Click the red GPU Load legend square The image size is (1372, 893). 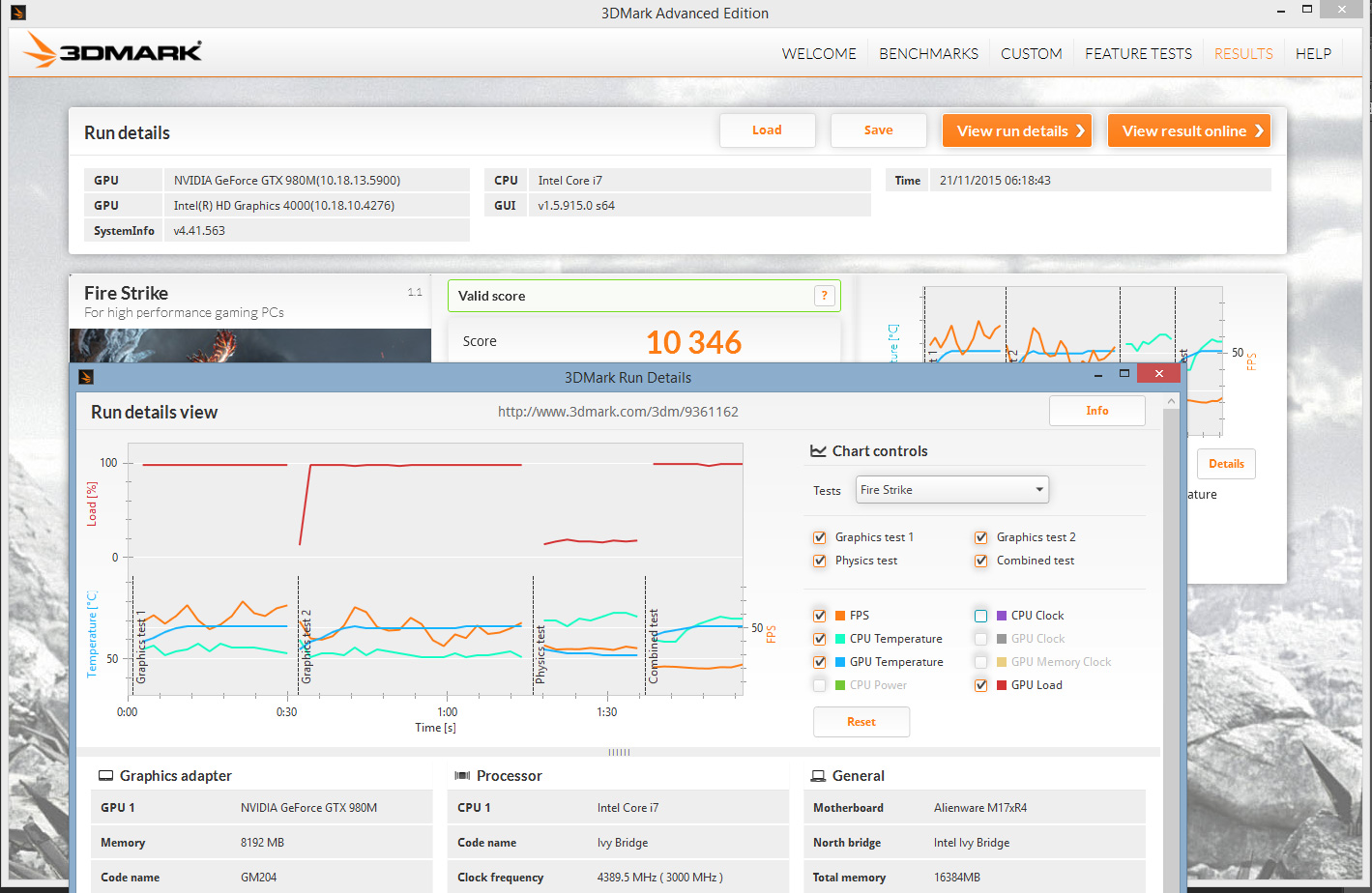point(1002,685)
